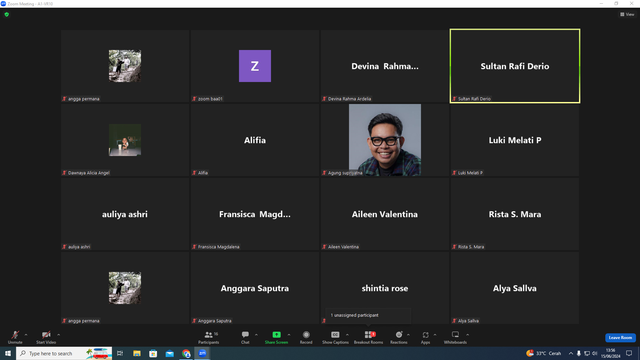Image resolution: width=640 pixels, height=360 pixels.
Task: Click the Alifia name label
Action: coord(203,173)
